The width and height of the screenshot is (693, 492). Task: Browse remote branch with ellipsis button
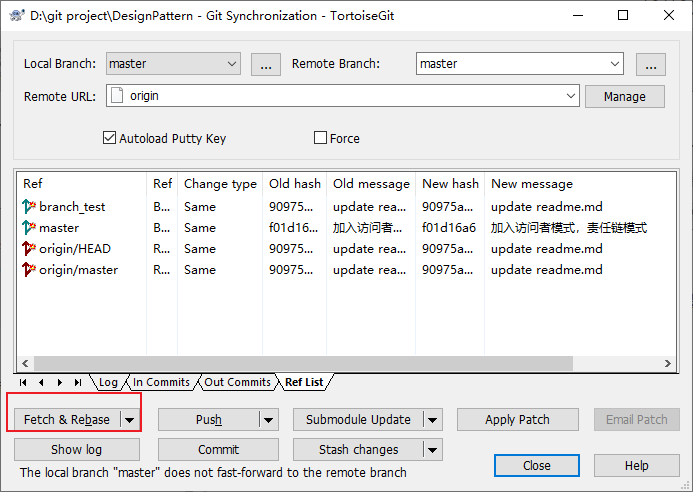pos(651,65)
